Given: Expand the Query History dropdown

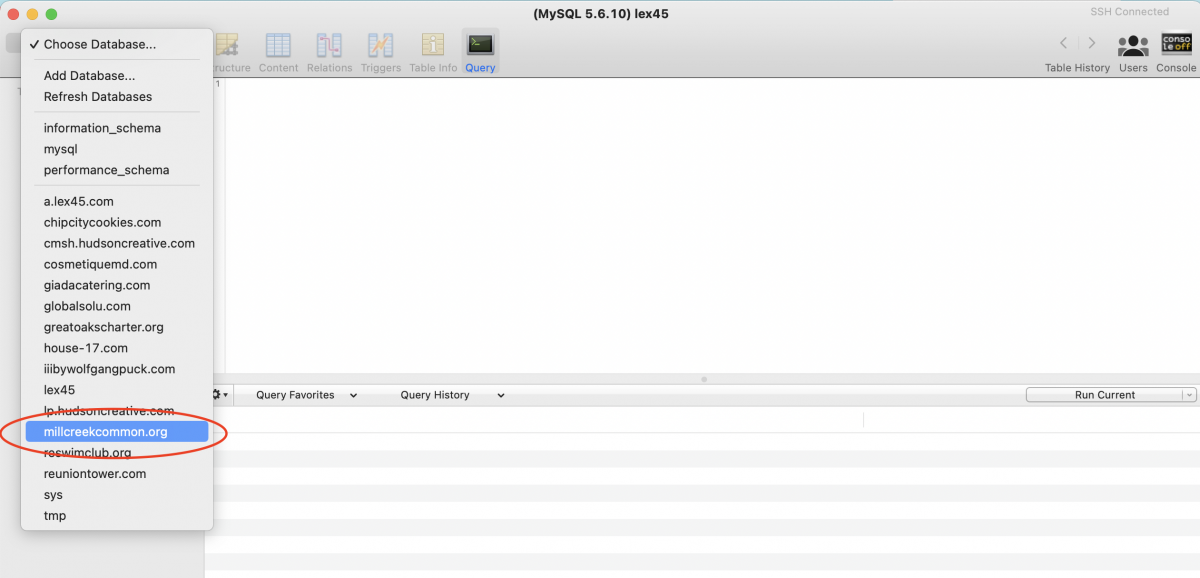Looking at the screenshot, I should [x=452, y=395].
